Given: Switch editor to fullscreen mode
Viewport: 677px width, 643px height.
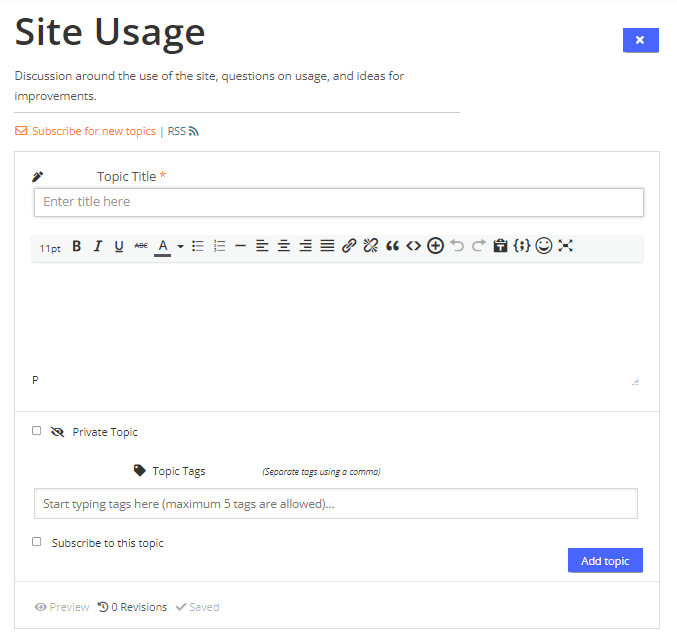Looking at the screenshot, I should 565,246.
